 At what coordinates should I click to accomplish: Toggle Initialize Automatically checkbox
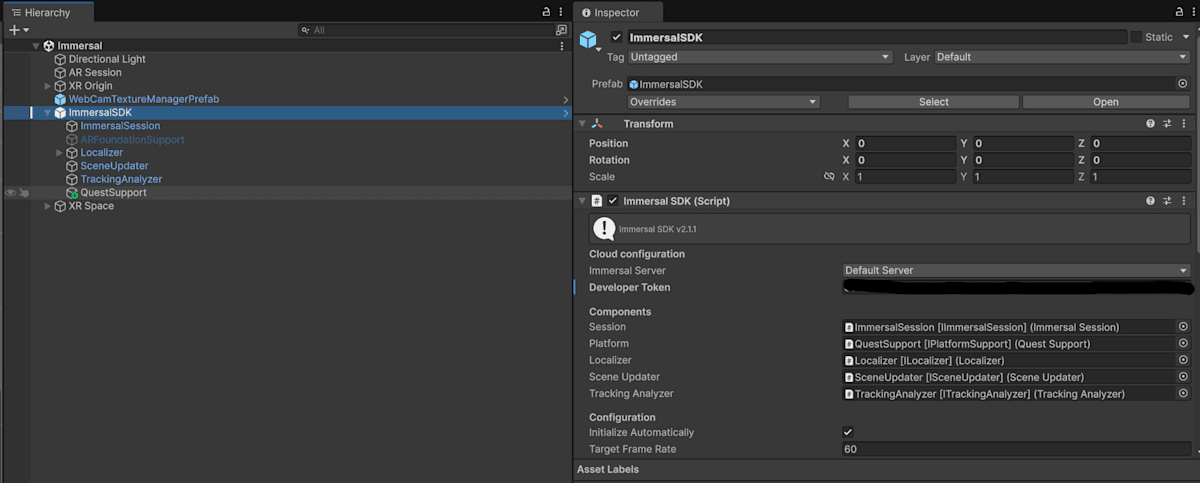coord(848,432)
